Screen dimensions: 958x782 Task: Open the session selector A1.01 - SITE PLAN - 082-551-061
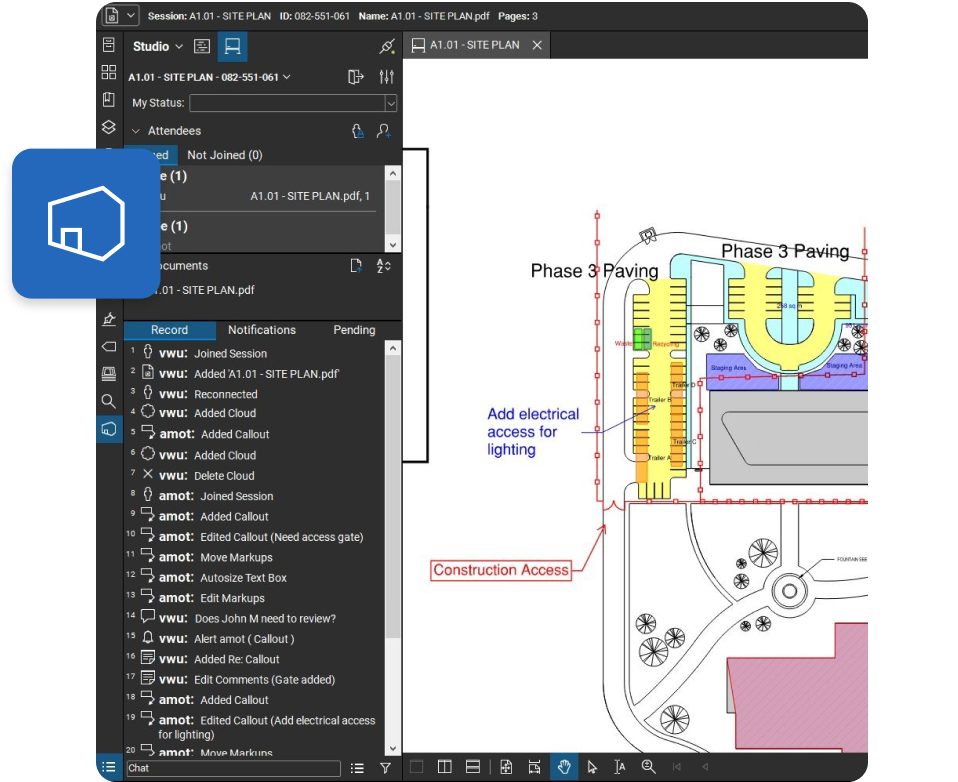(x=209, y=77)
